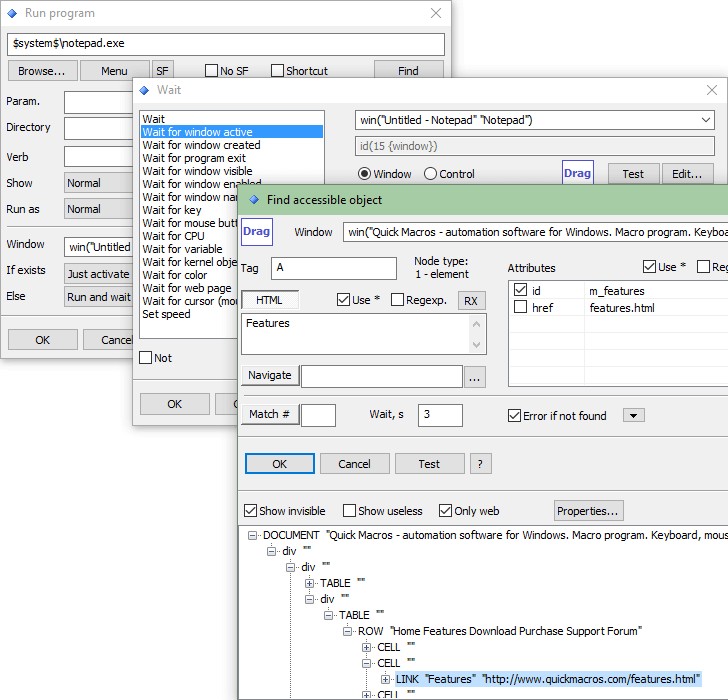
Task: Close the Wait dialog window
Action: (713, 90)
